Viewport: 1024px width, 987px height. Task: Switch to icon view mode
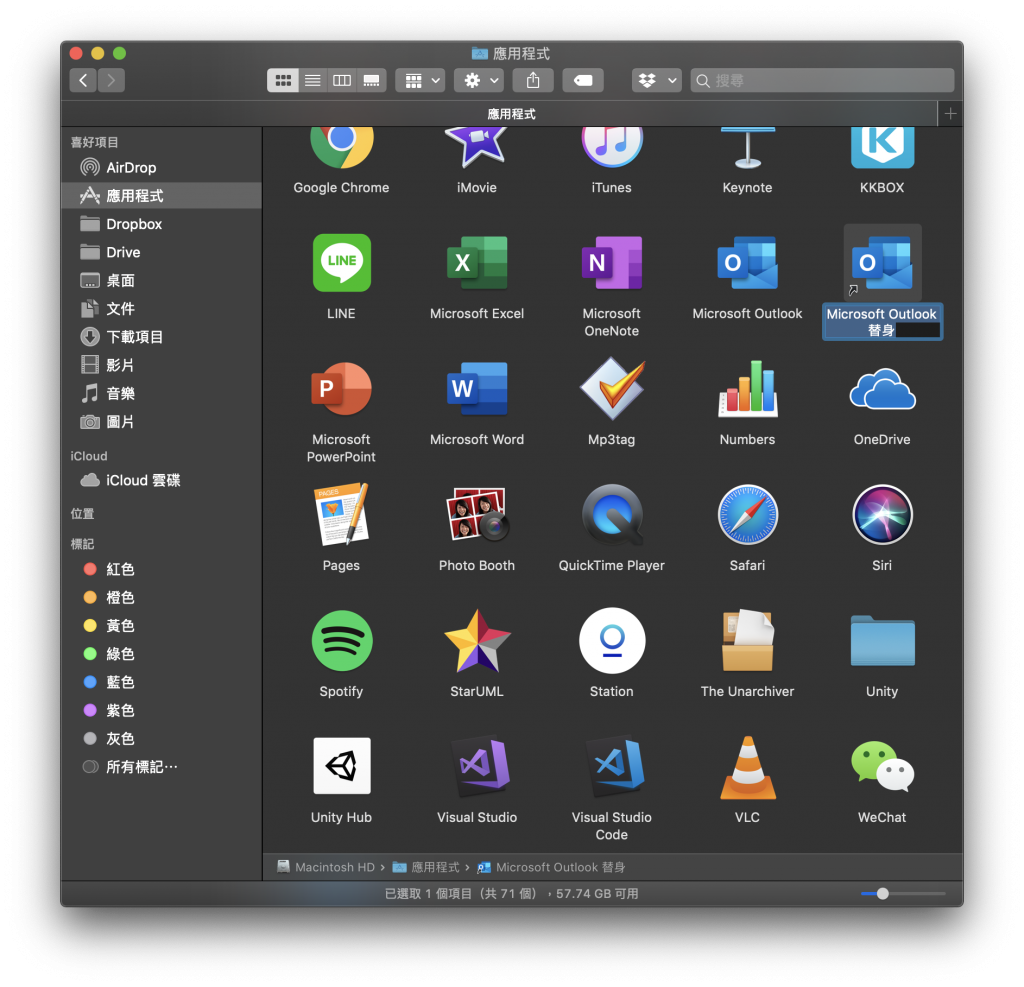[283, 80]
